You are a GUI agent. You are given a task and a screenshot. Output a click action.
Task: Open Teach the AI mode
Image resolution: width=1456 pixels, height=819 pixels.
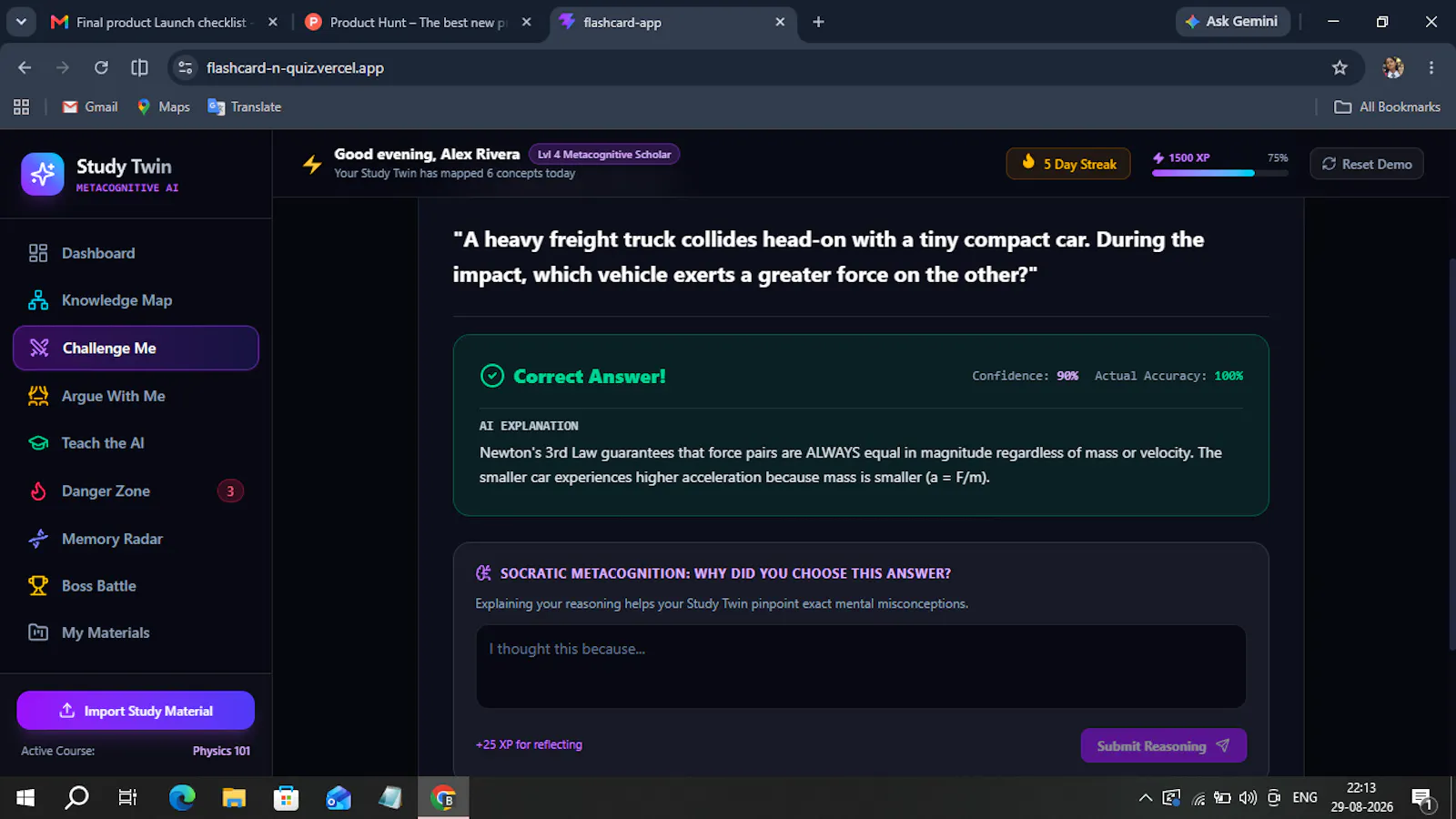tap(136, 443)
